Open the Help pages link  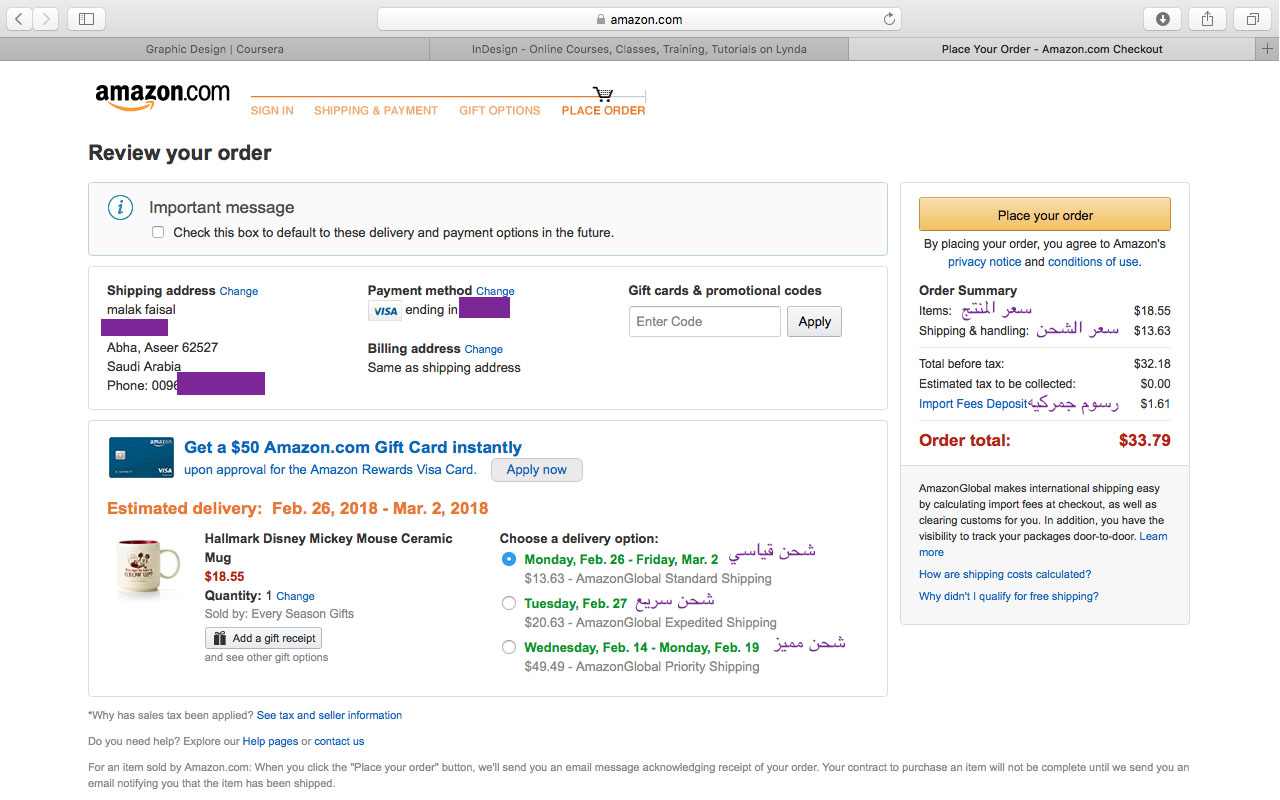270,742
